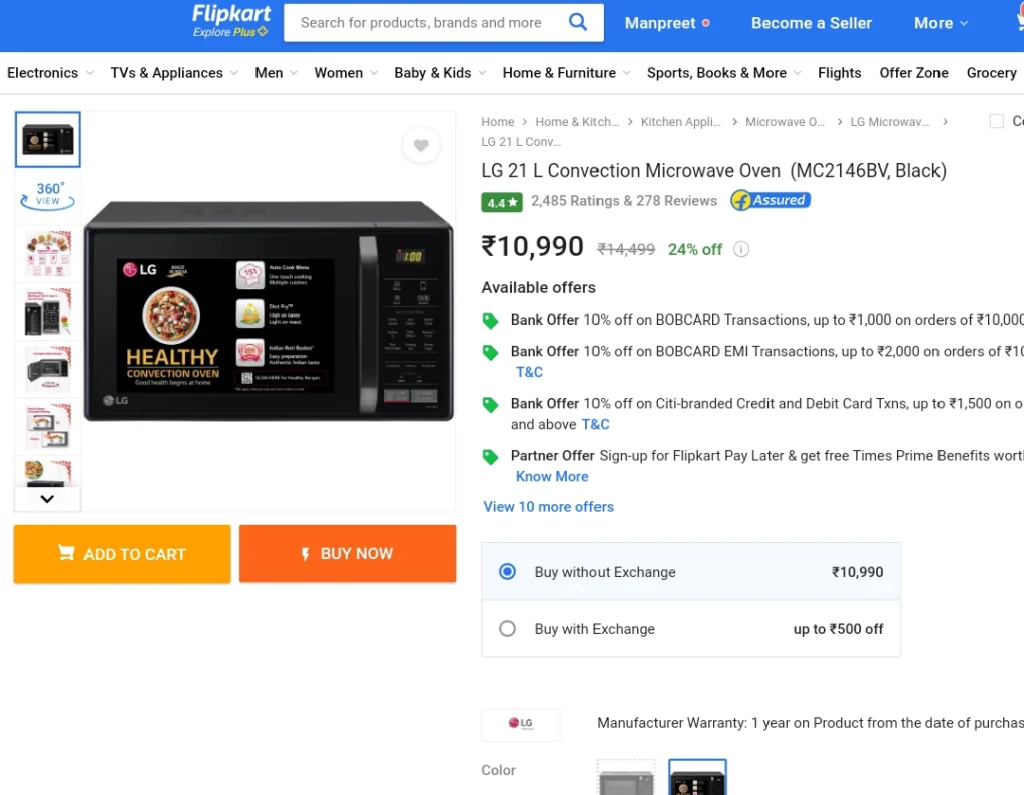Click Become a Seller
1024x795 pixels.
[x=811, y=23]
